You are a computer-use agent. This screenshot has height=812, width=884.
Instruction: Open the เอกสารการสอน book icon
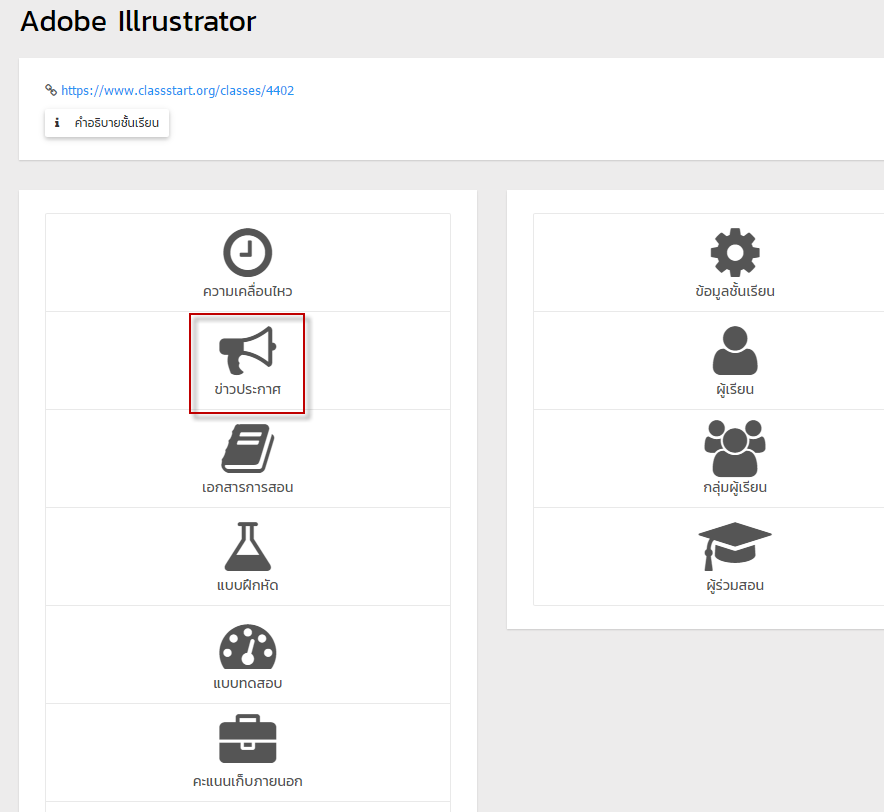(247, 448)
